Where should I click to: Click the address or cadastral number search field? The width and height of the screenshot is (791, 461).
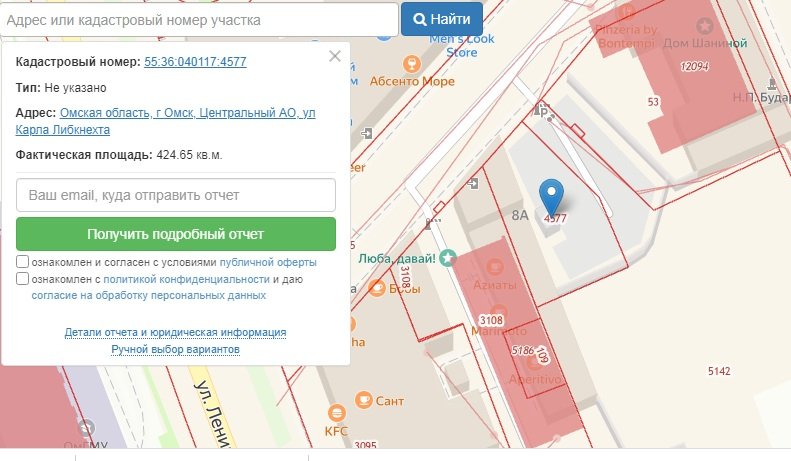199,20
